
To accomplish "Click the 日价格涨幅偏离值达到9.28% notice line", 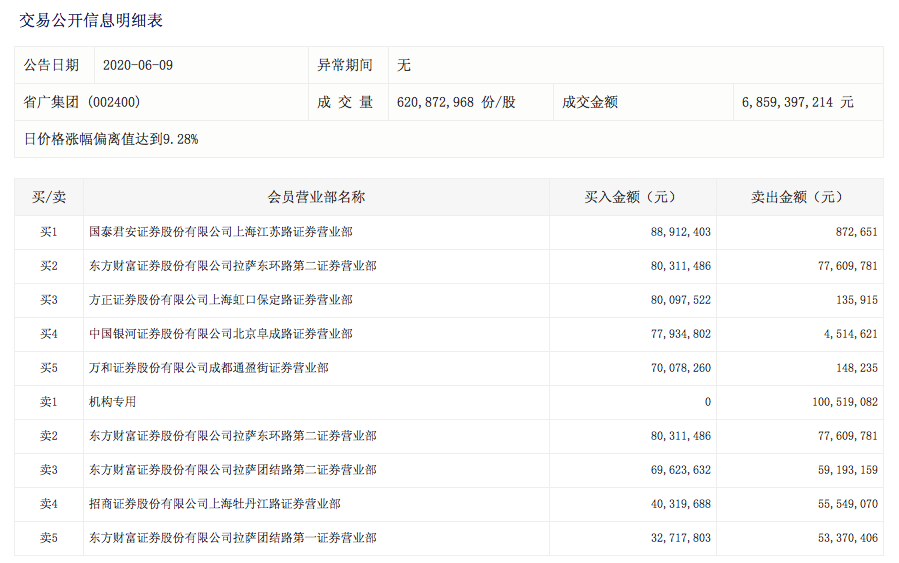I will (111, 139).
